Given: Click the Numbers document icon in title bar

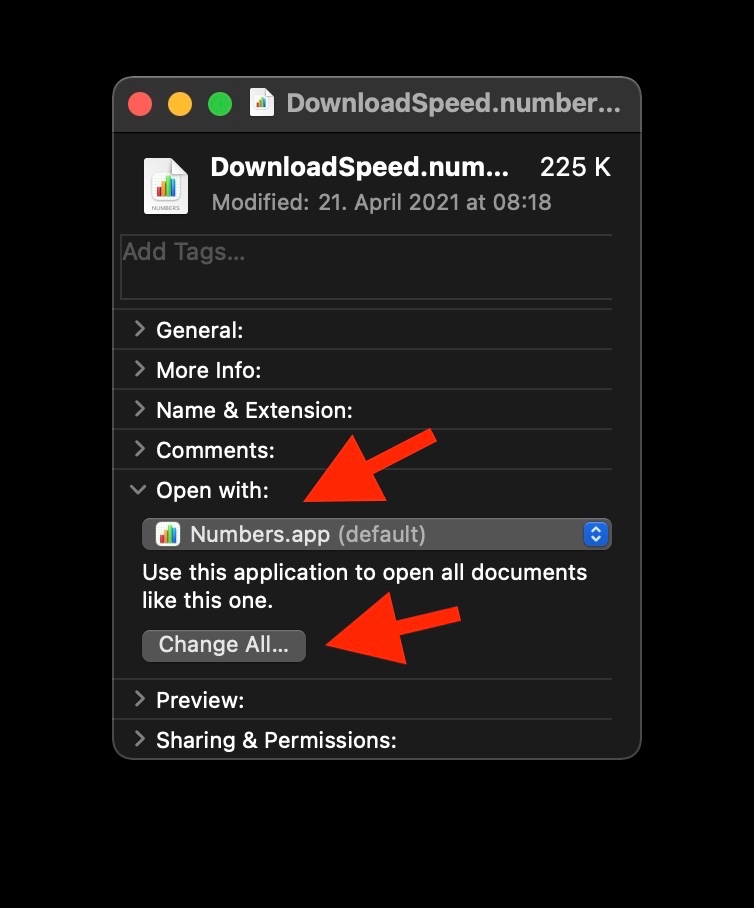Looking at the screenshot, I should [262, 103].
